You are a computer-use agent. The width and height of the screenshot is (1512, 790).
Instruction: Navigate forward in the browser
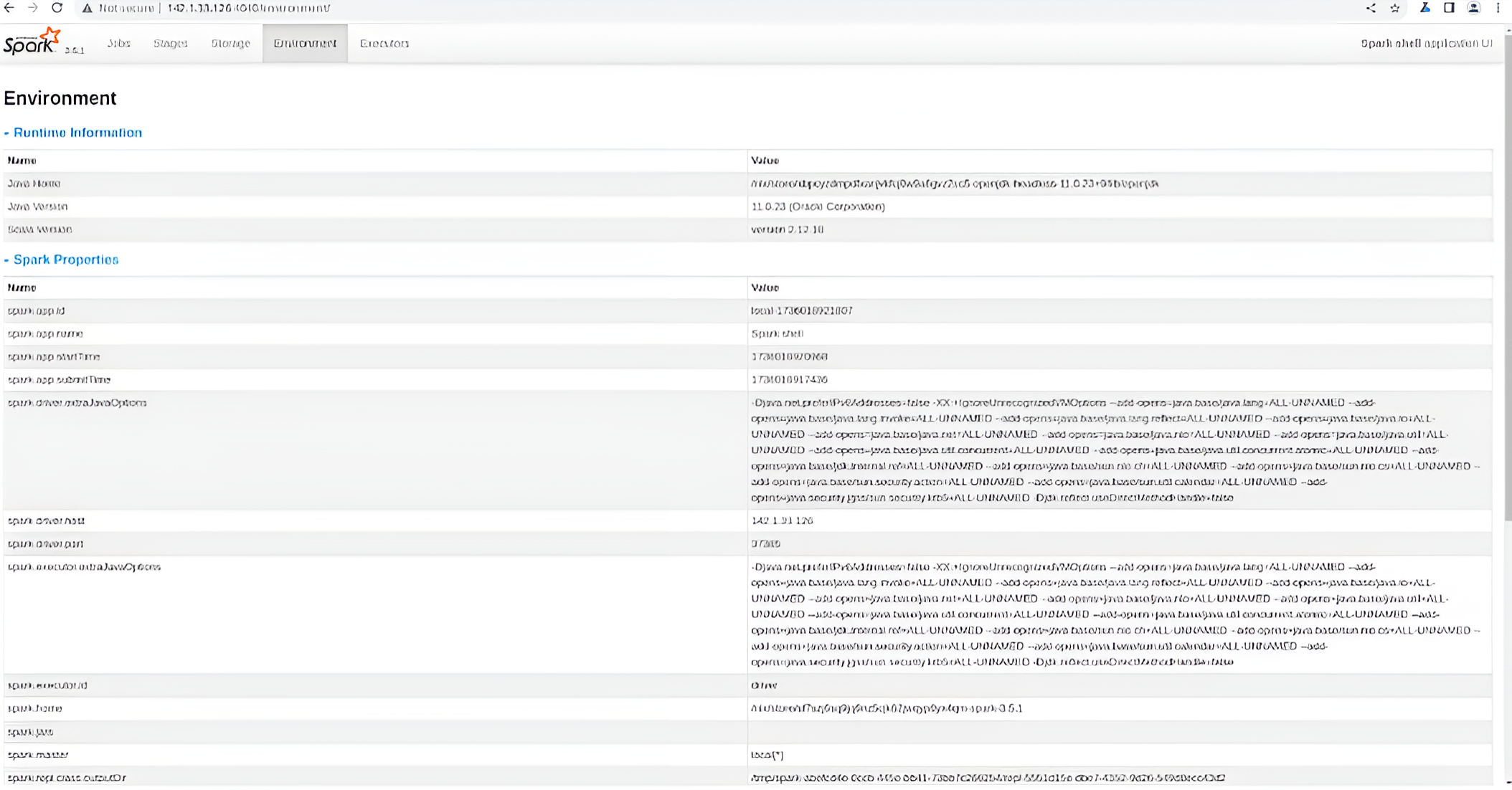33,9
